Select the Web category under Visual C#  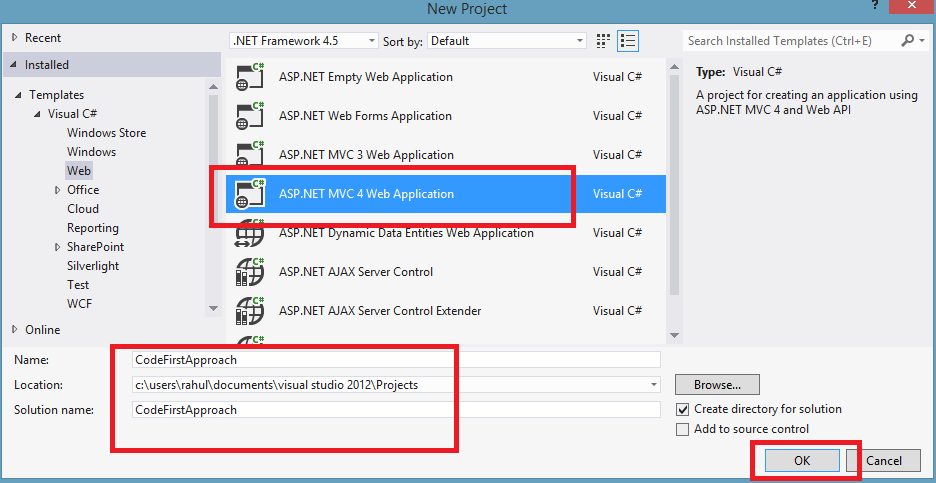point(79,171)
